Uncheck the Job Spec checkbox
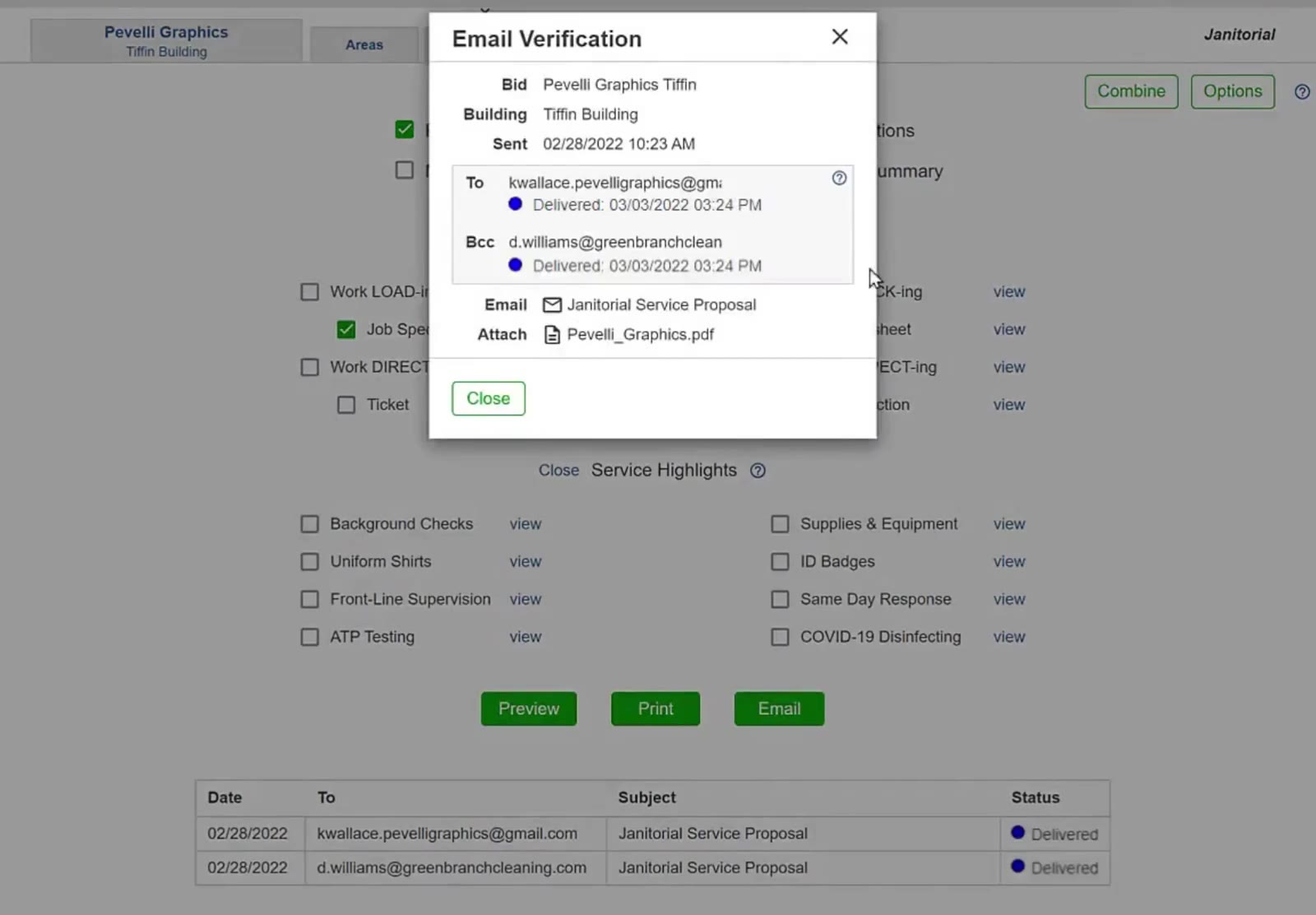The width and height of the screenshot is (1316, 915). tap(346, 330)
